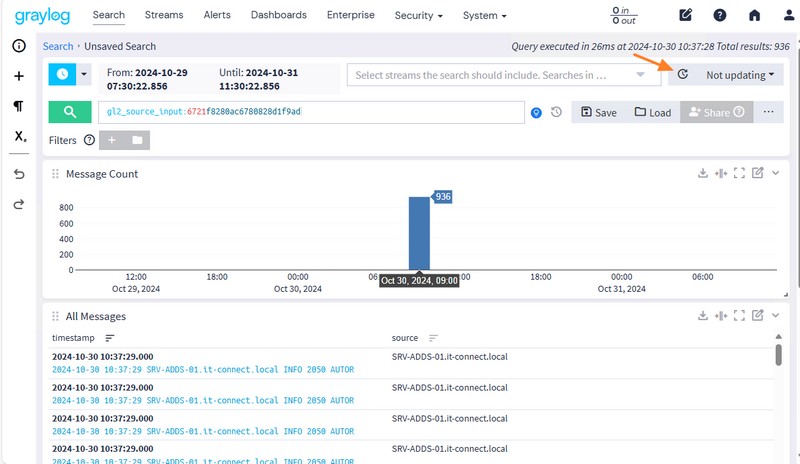800x464 pixels.
Task: Click the Save search button
Action: pyautogui.click(x=598, y=113)
